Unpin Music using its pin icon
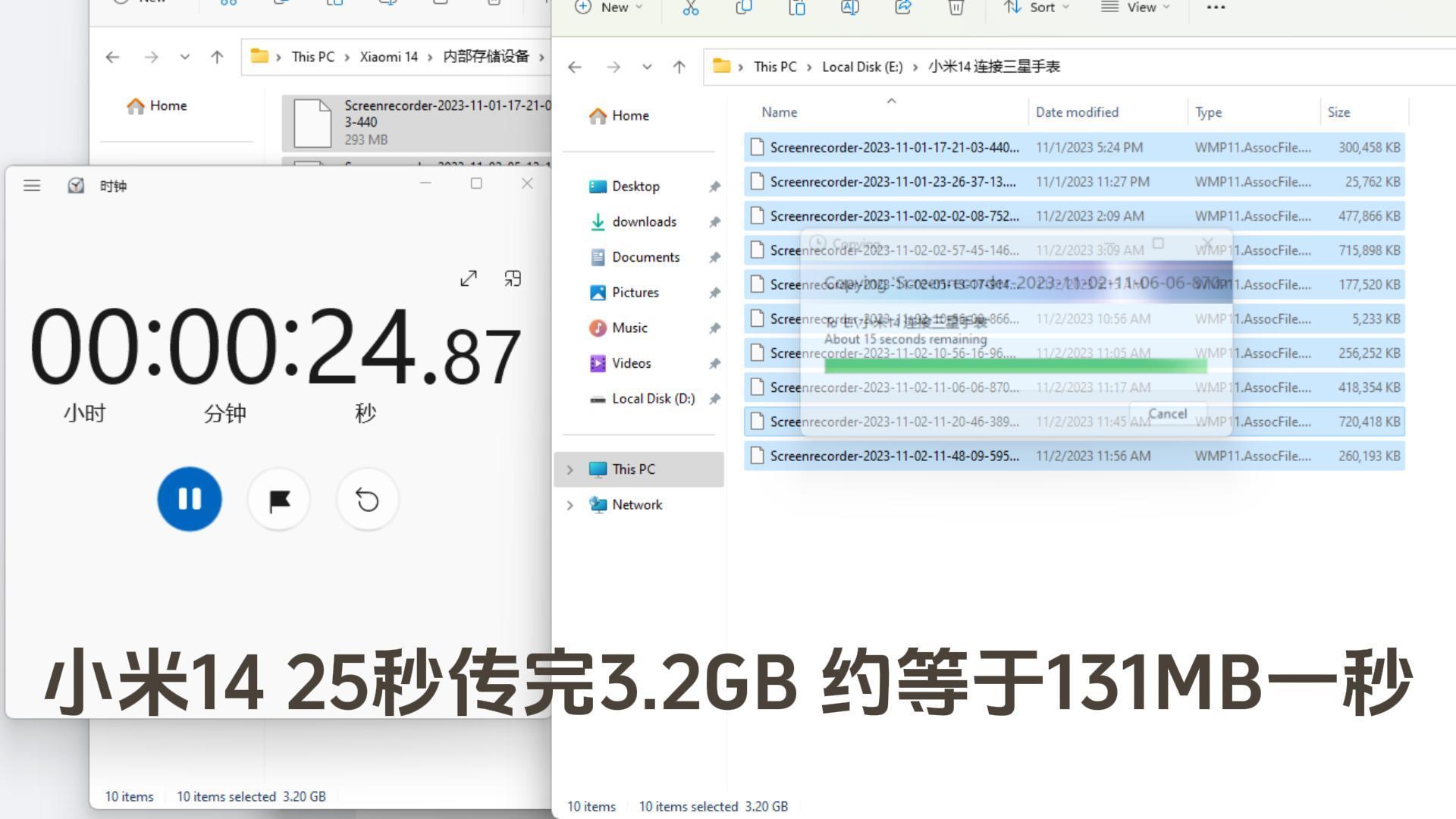1456x819 pixels. tap(714, 328)
